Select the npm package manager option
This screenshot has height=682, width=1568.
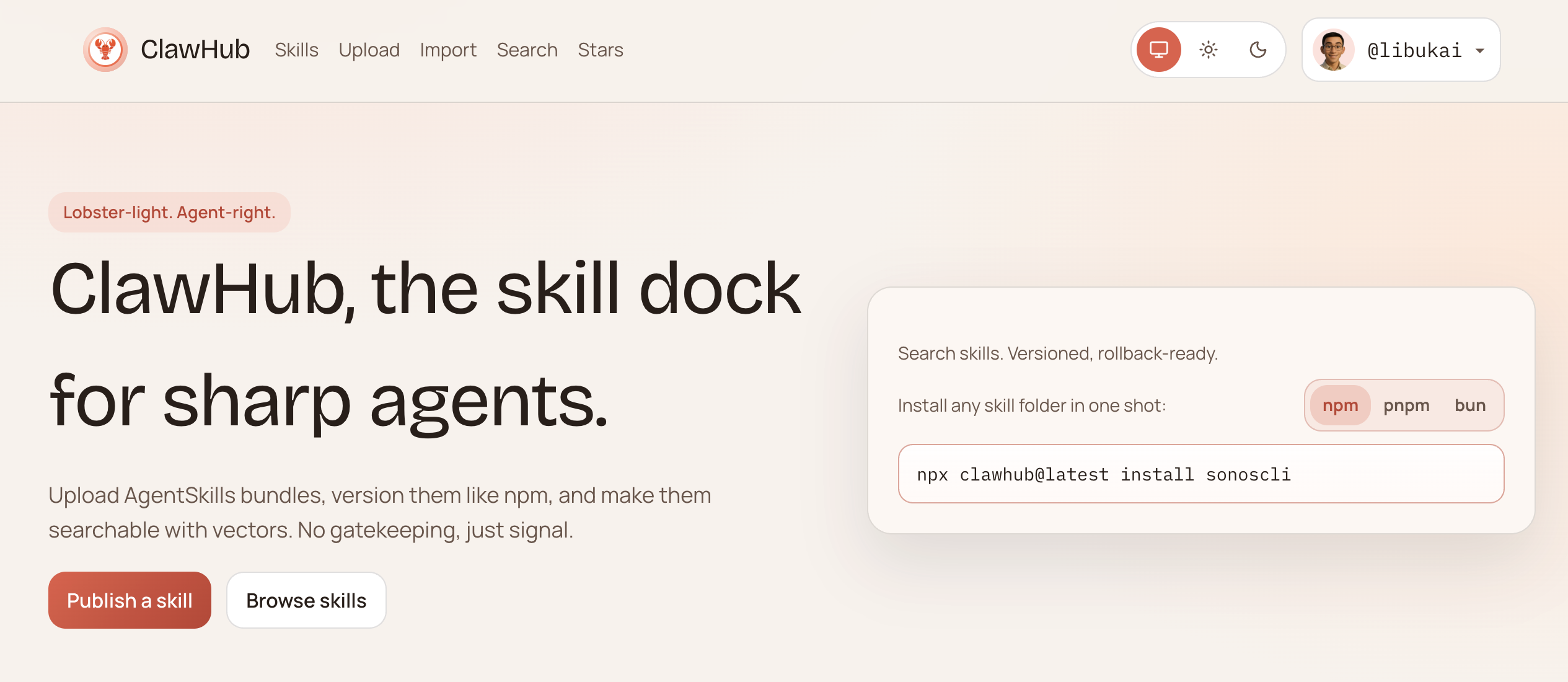tap(1340, 405)
